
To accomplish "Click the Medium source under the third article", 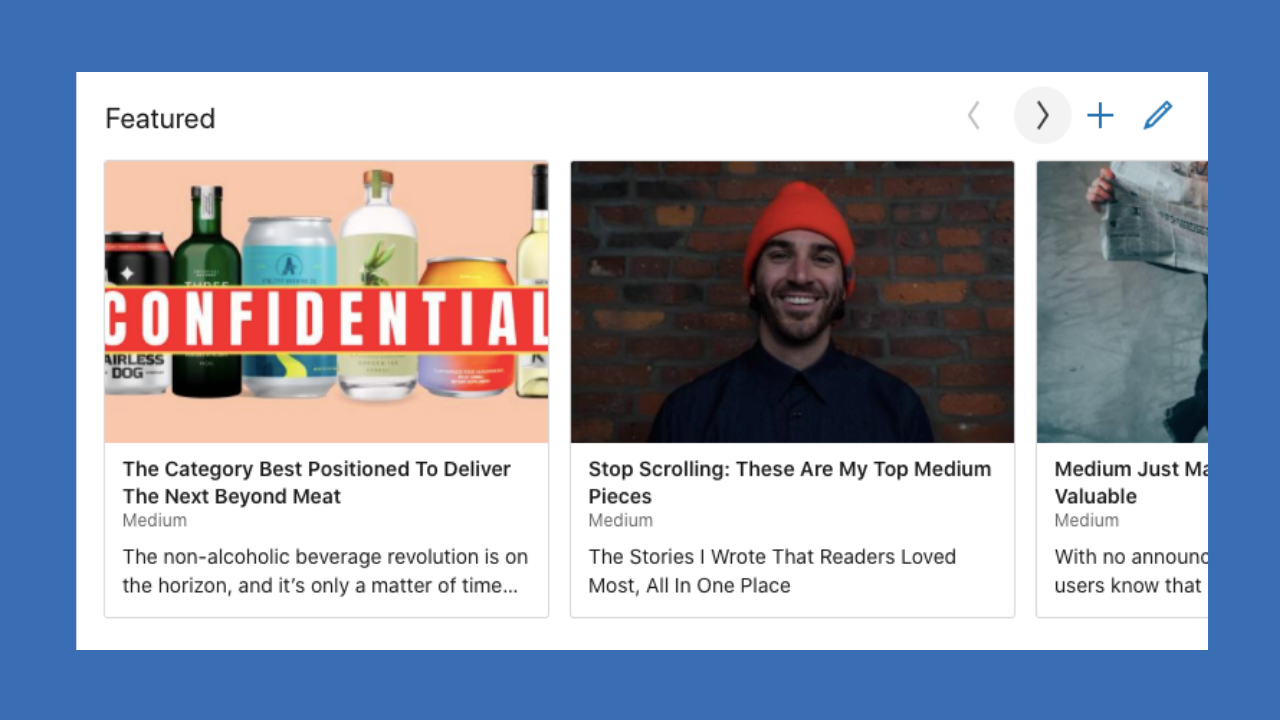I will click(x=1087, y=520).
